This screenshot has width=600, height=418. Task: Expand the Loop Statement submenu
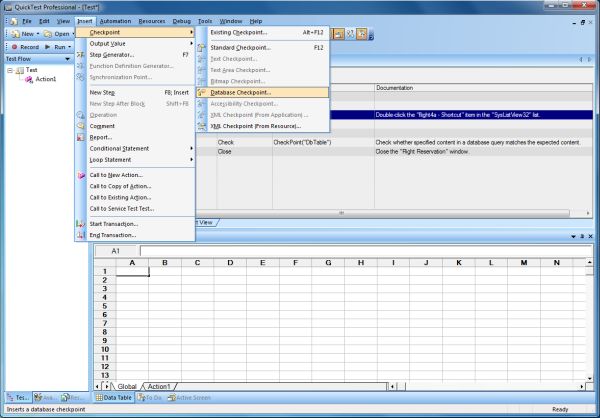pyautogui.click(x=191, y=160)
